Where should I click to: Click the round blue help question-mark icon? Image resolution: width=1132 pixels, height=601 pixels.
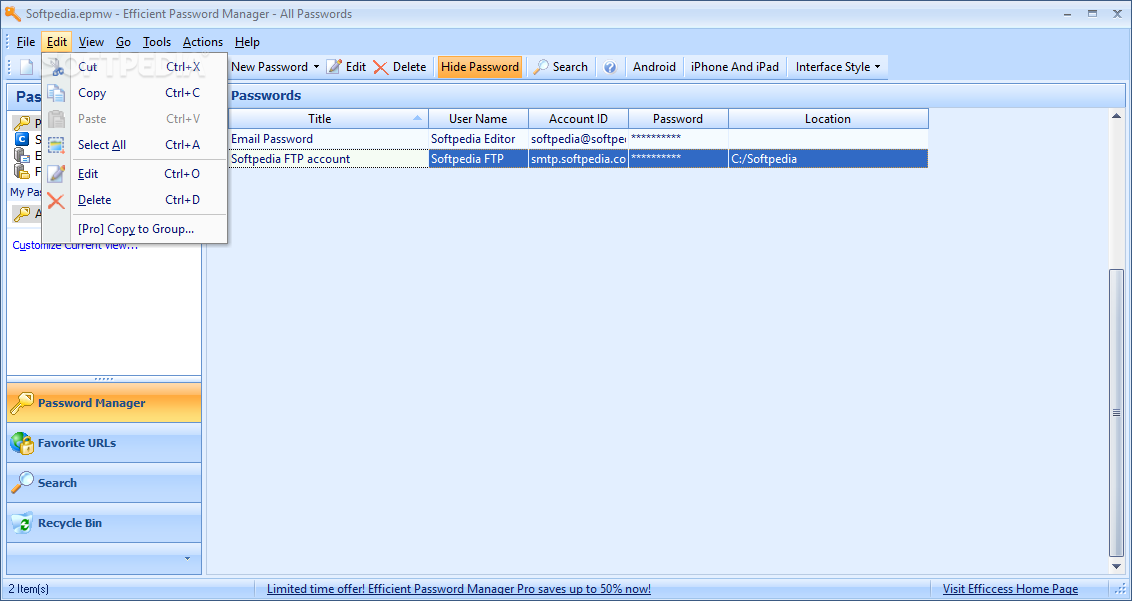click(610, 67)
